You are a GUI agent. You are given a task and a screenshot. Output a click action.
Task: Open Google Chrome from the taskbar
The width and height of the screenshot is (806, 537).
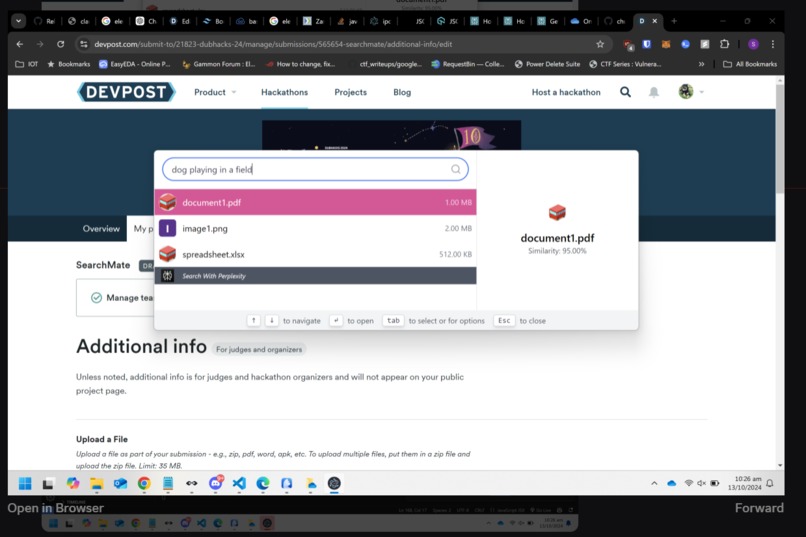pyautogui.click(x=144, y=483)
